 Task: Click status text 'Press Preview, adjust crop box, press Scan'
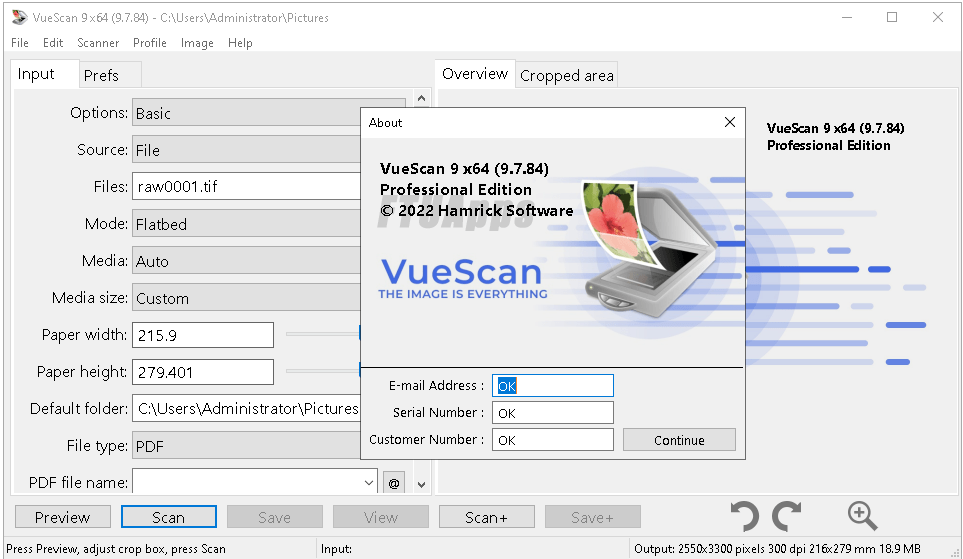[116, 549]
